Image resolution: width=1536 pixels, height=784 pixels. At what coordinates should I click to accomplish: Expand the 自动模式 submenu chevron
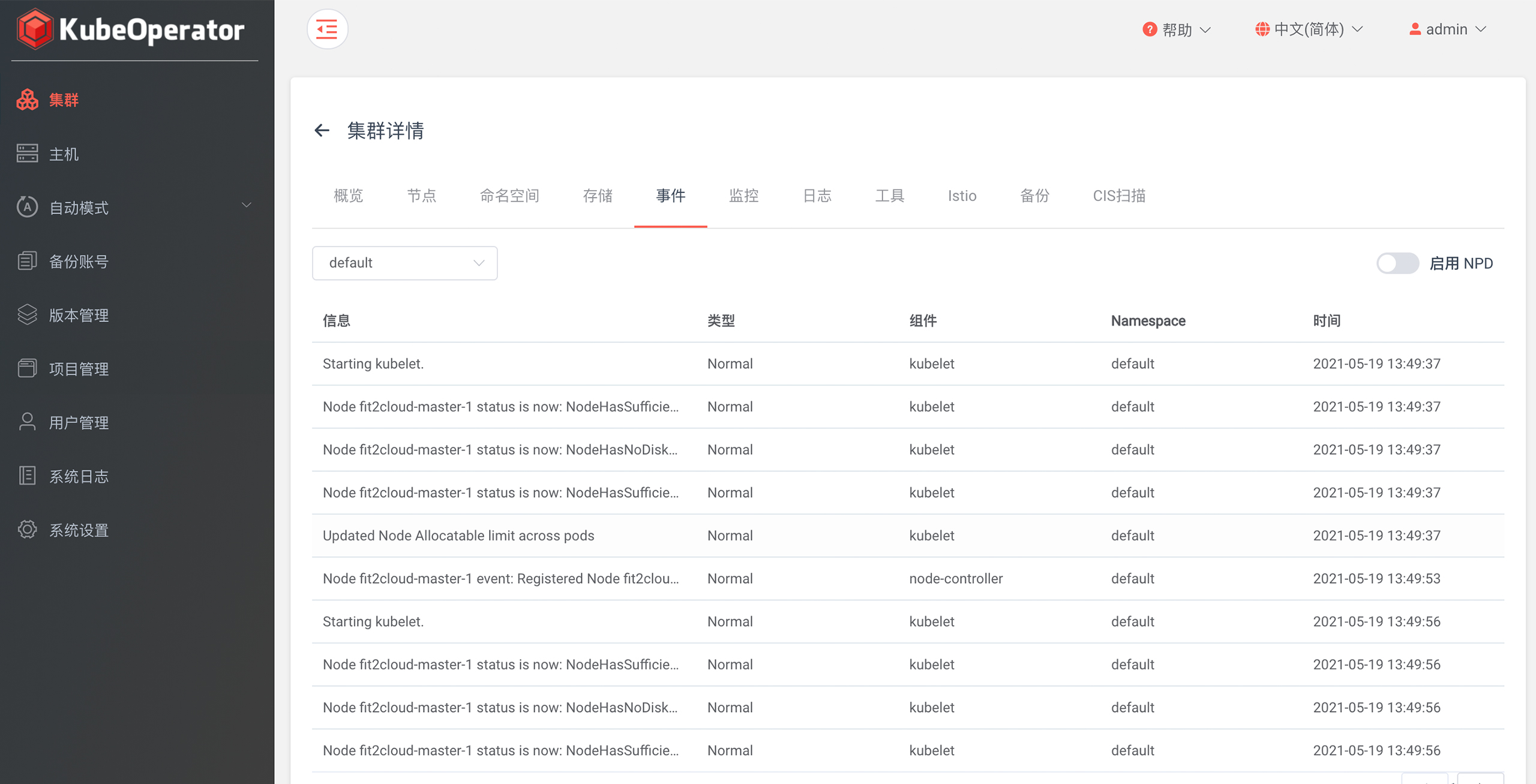(x=246, y=205)
